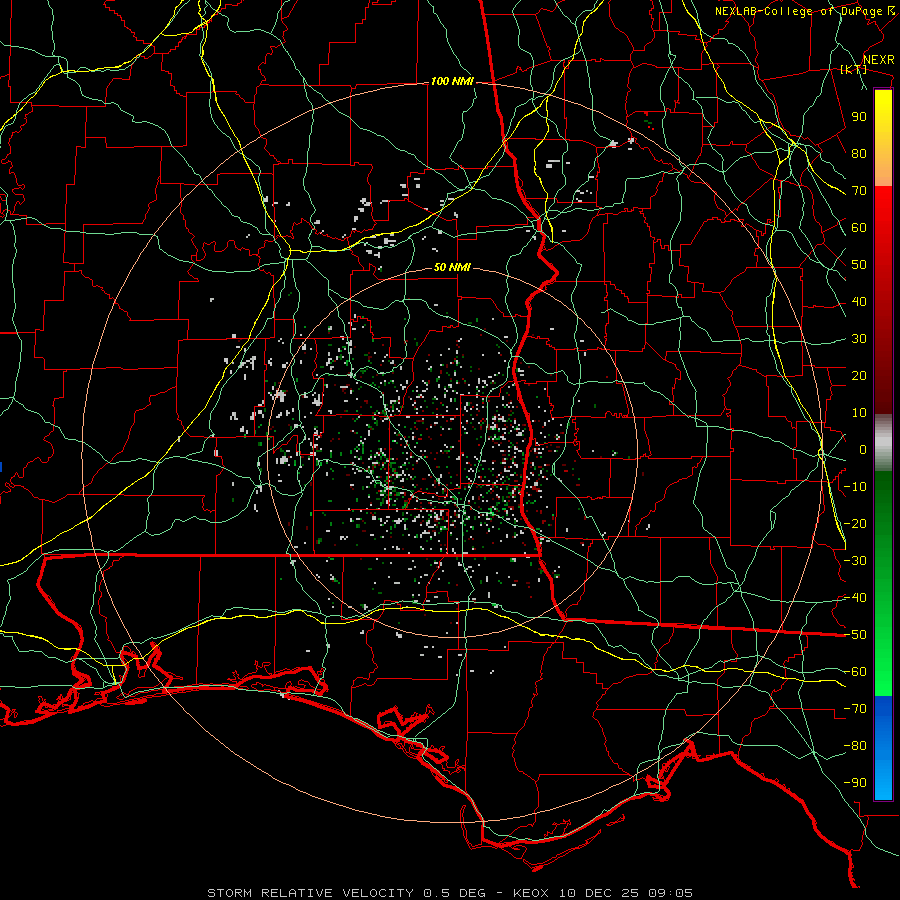The height and width of the screenshot is (900, 900).
Task: Click the -10 value on the velocity scale
Action: 855,487
